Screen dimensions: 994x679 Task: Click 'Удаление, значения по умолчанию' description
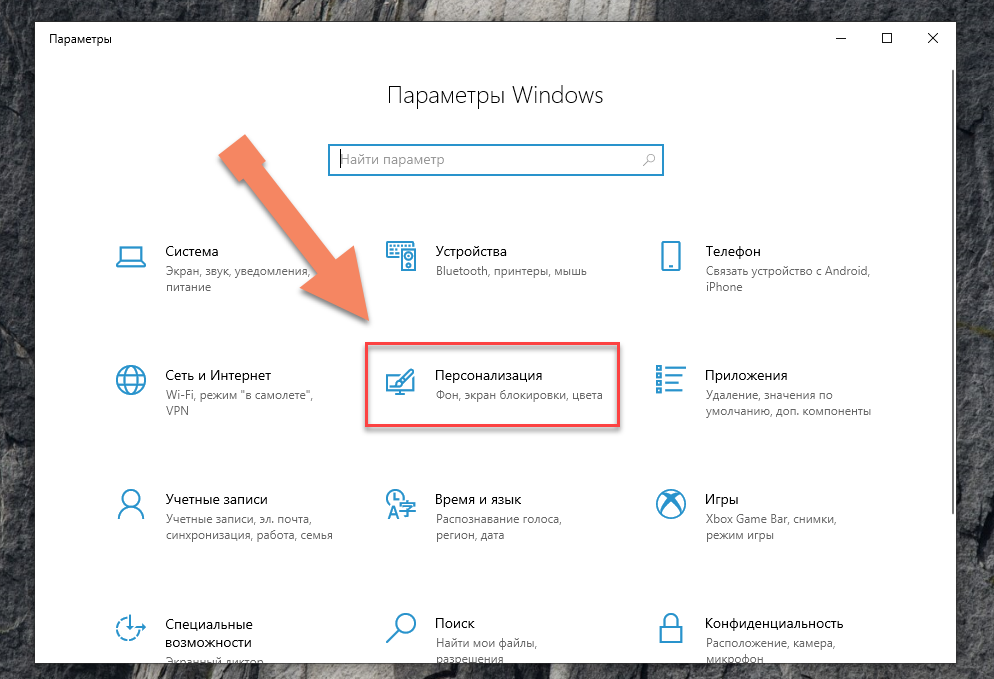[x=788, y=403]
